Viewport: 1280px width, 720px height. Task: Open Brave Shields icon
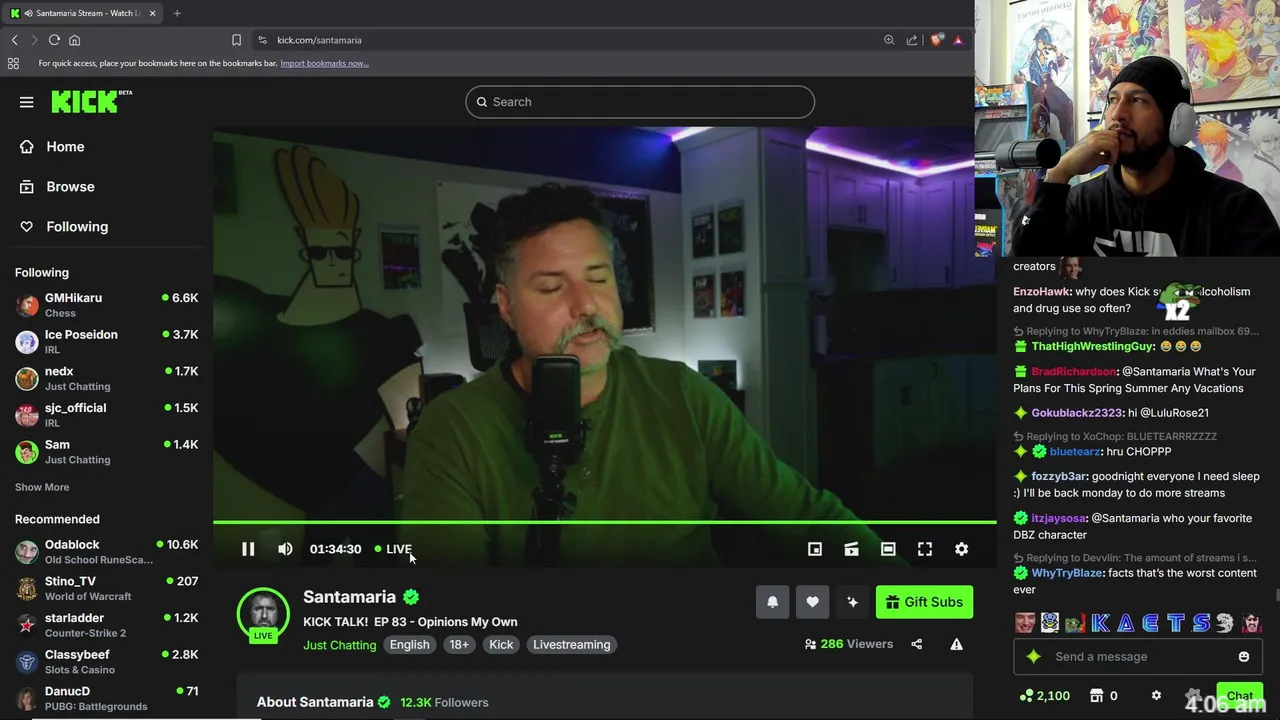point(937,40)
